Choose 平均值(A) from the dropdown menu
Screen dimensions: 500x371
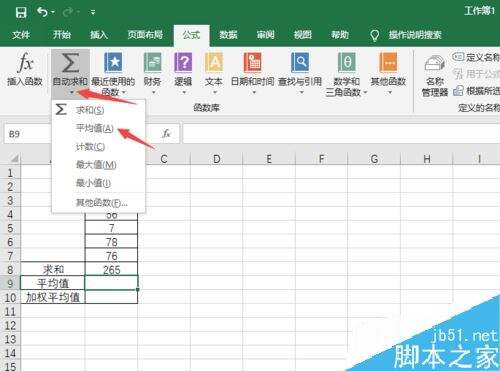(98, 128)
